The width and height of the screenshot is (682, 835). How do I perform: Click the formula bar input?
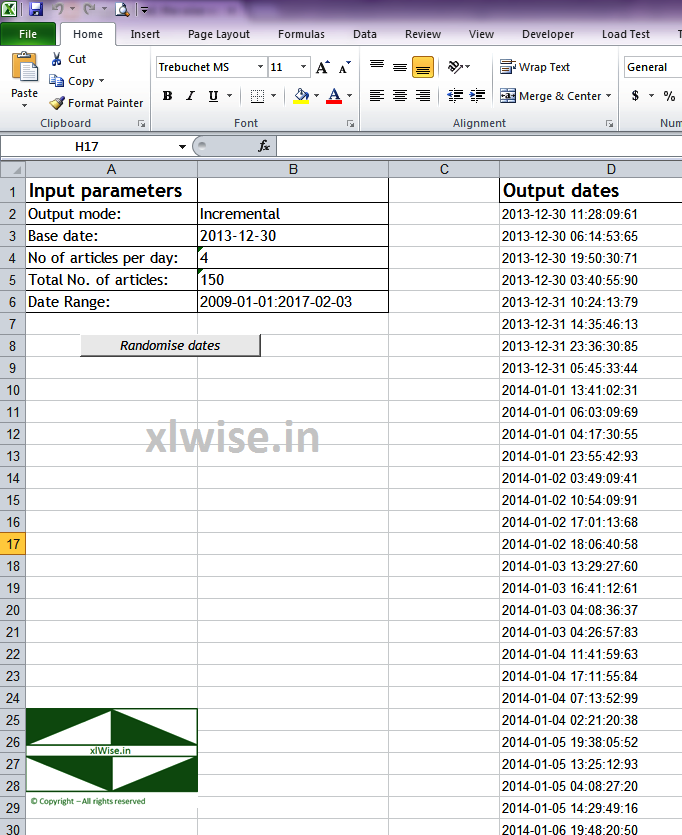tap(479, 146)
